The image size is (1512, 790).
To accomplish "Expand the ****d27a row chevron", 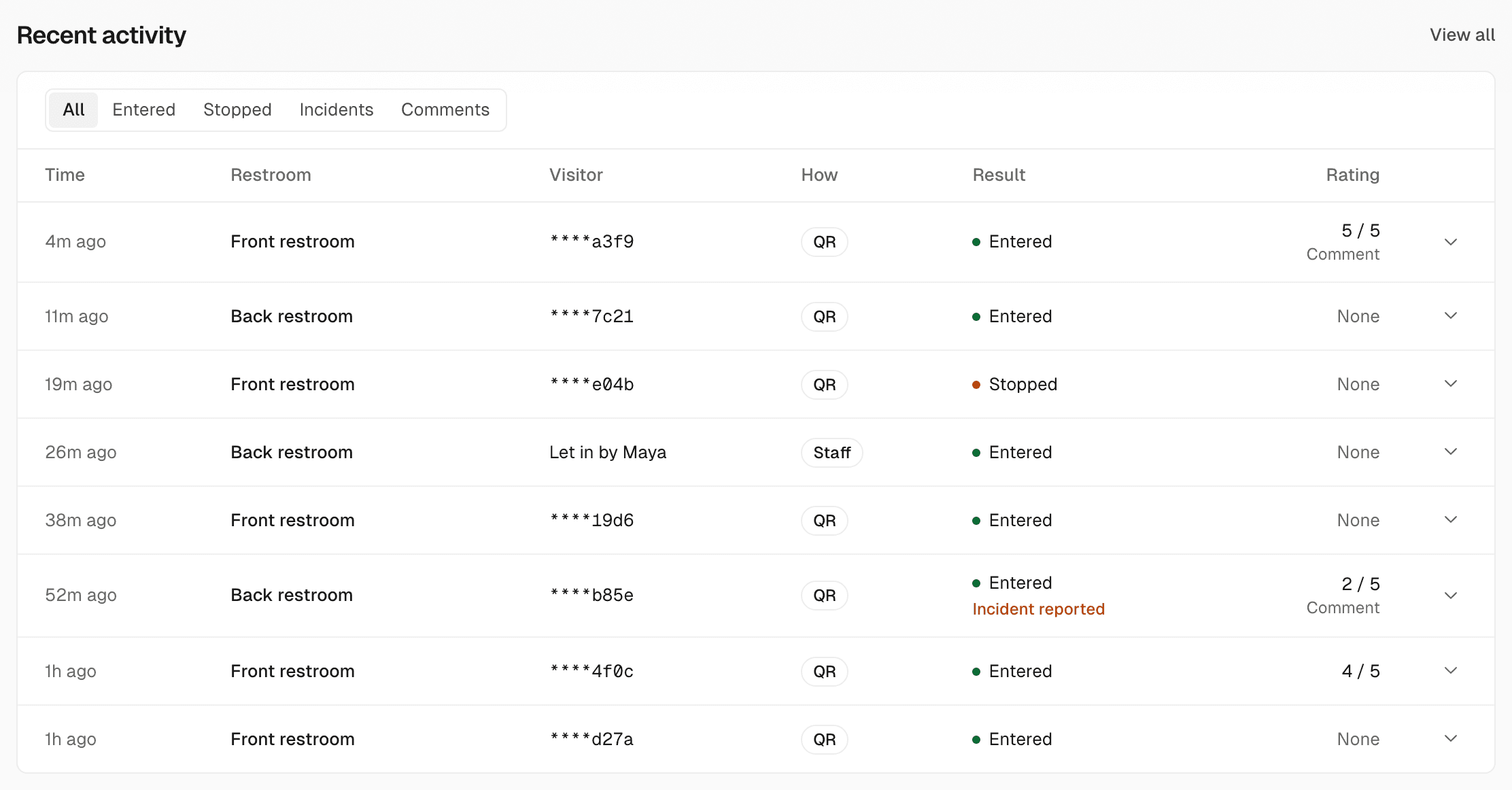I will (1450, 738).
